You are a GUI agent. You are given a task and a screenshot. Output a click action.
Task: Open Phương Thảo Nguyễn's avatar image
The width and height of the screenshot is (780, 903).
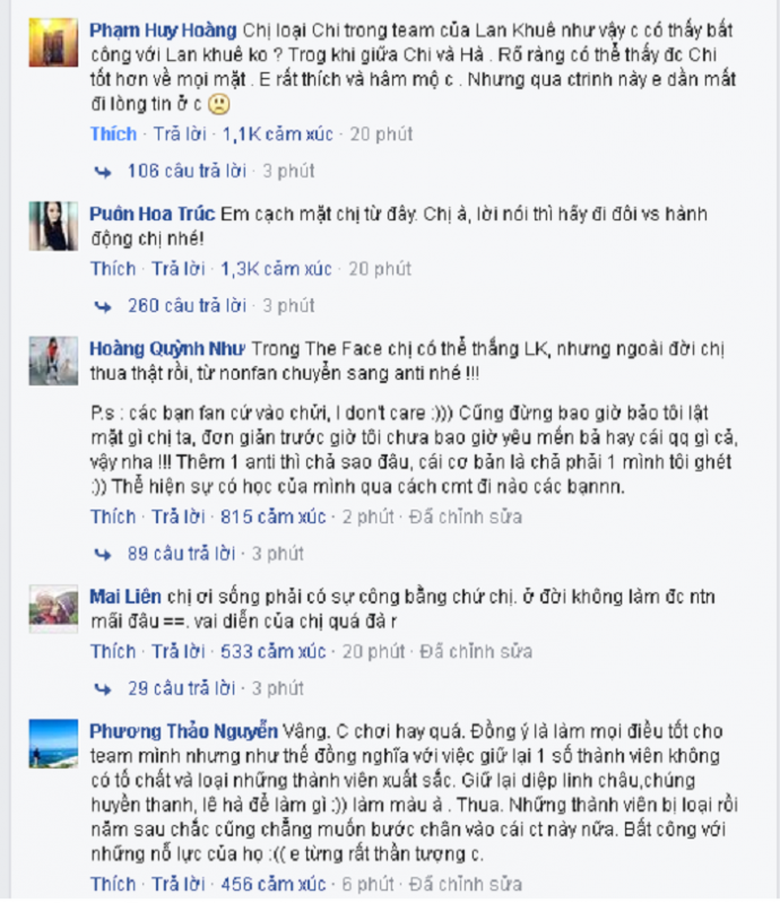click(54, 743)
